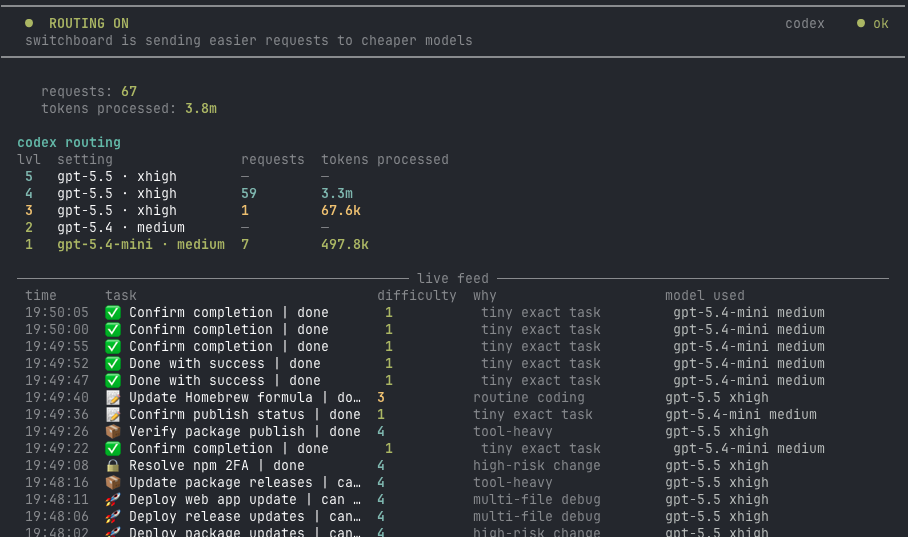Click the difficulty column header
This screenshot has height=537, width=908.
pyautogui.click(x=417, y=296)
